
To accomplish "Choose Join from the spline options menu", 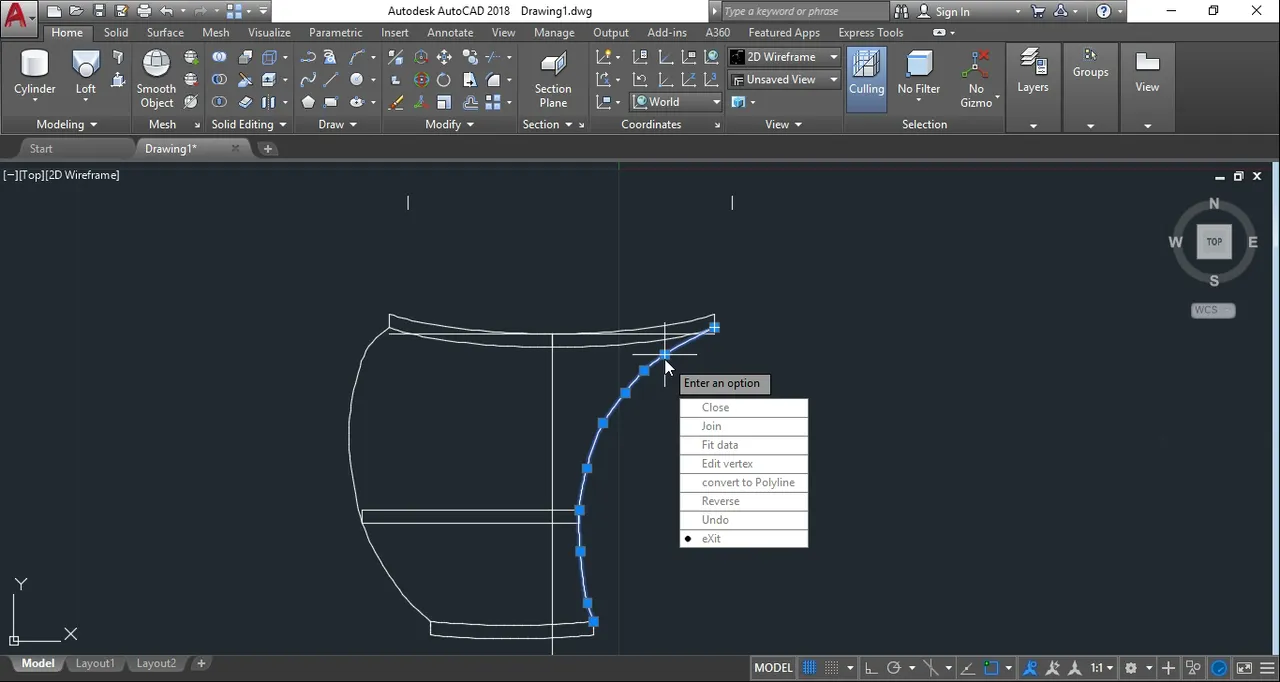I will [x=744, y=426].
